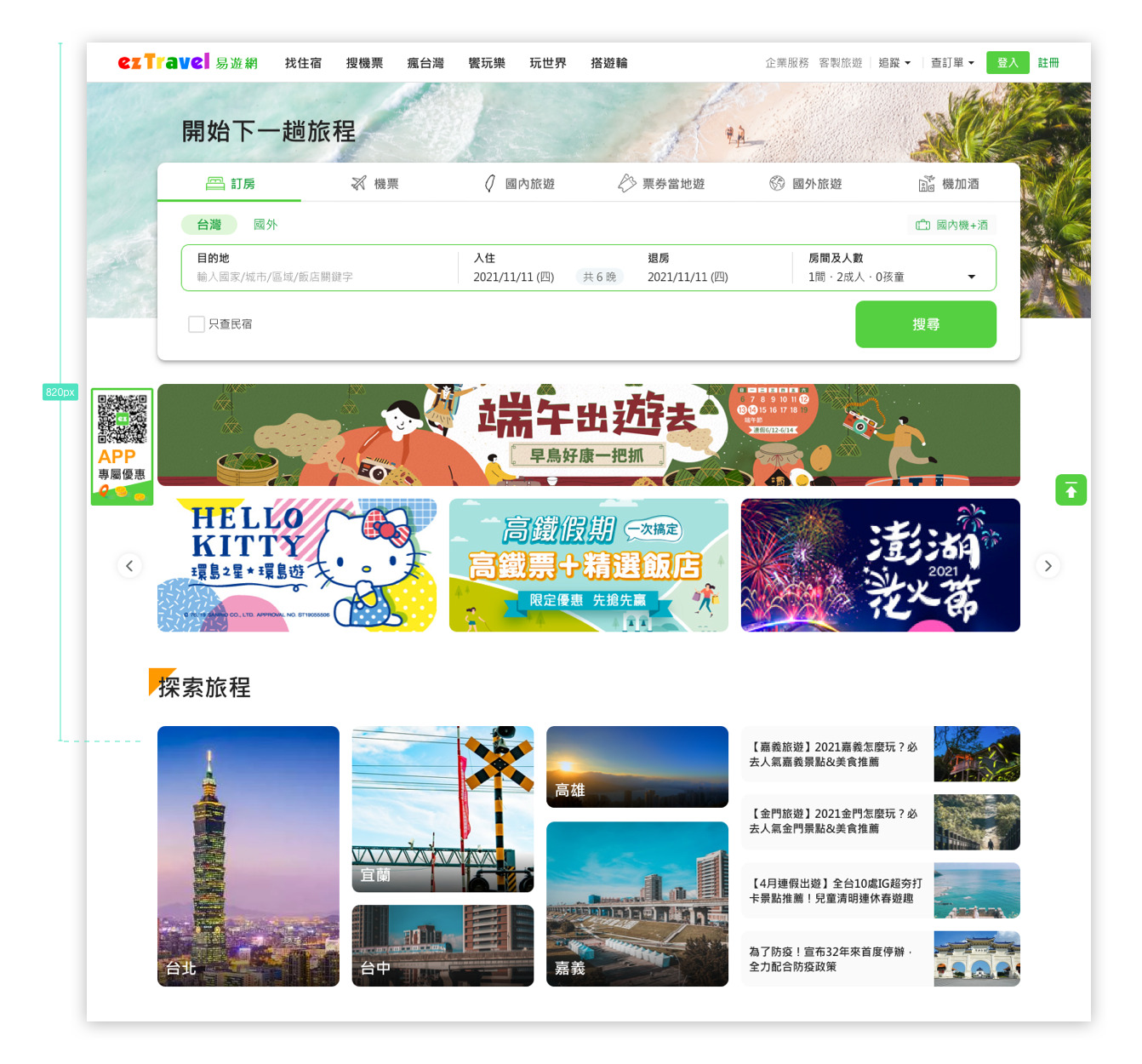
Task: Select the airplane icon for 機票
Action: [359, 183]
